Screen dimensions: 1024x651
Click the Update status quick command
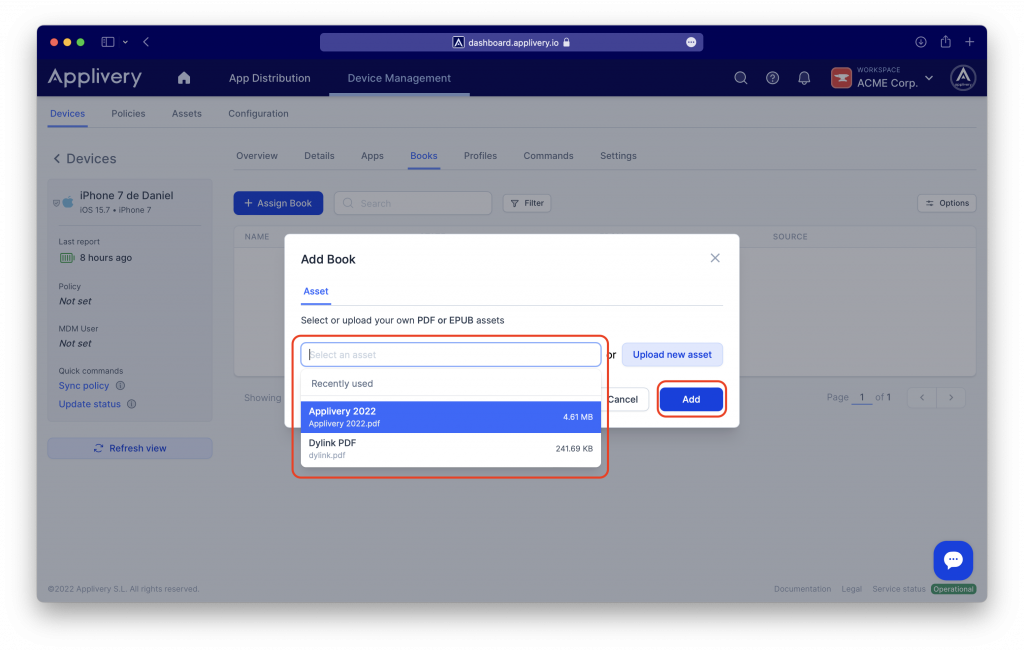[89, 404]
